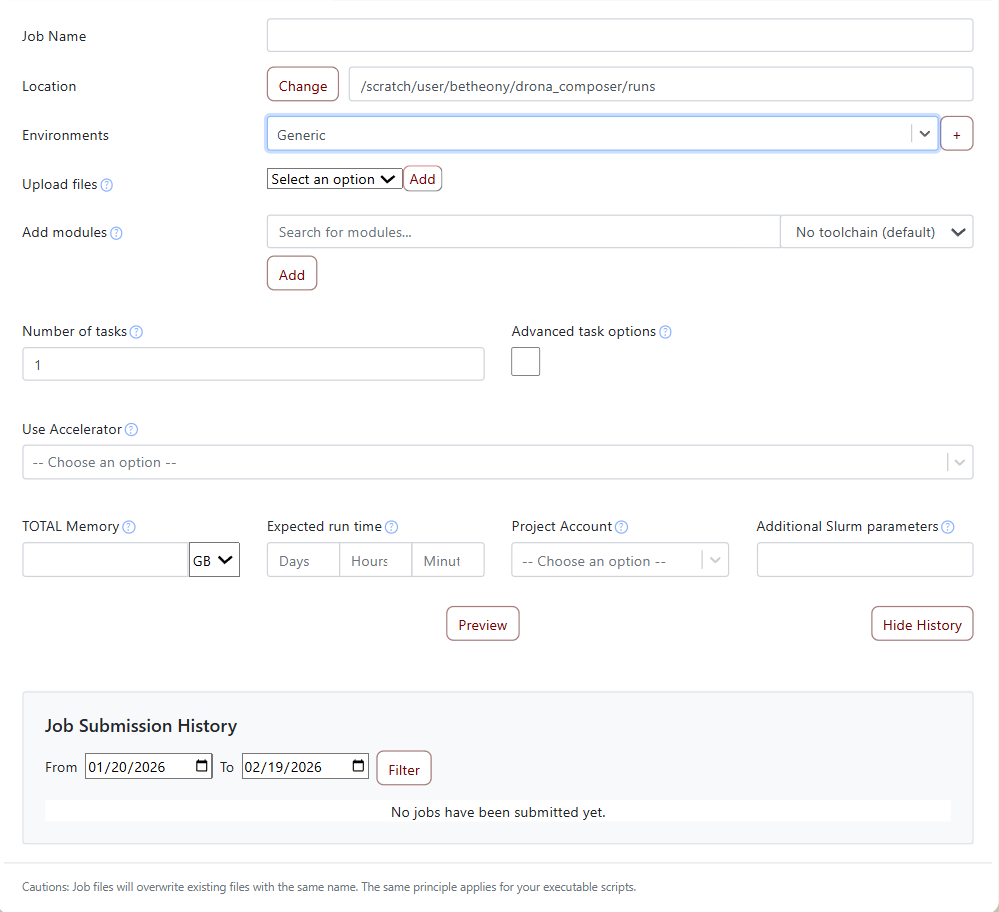Filter the job submission history
Image resolution: width=999 pixels, height=912 pixels.
click(403, 769)
